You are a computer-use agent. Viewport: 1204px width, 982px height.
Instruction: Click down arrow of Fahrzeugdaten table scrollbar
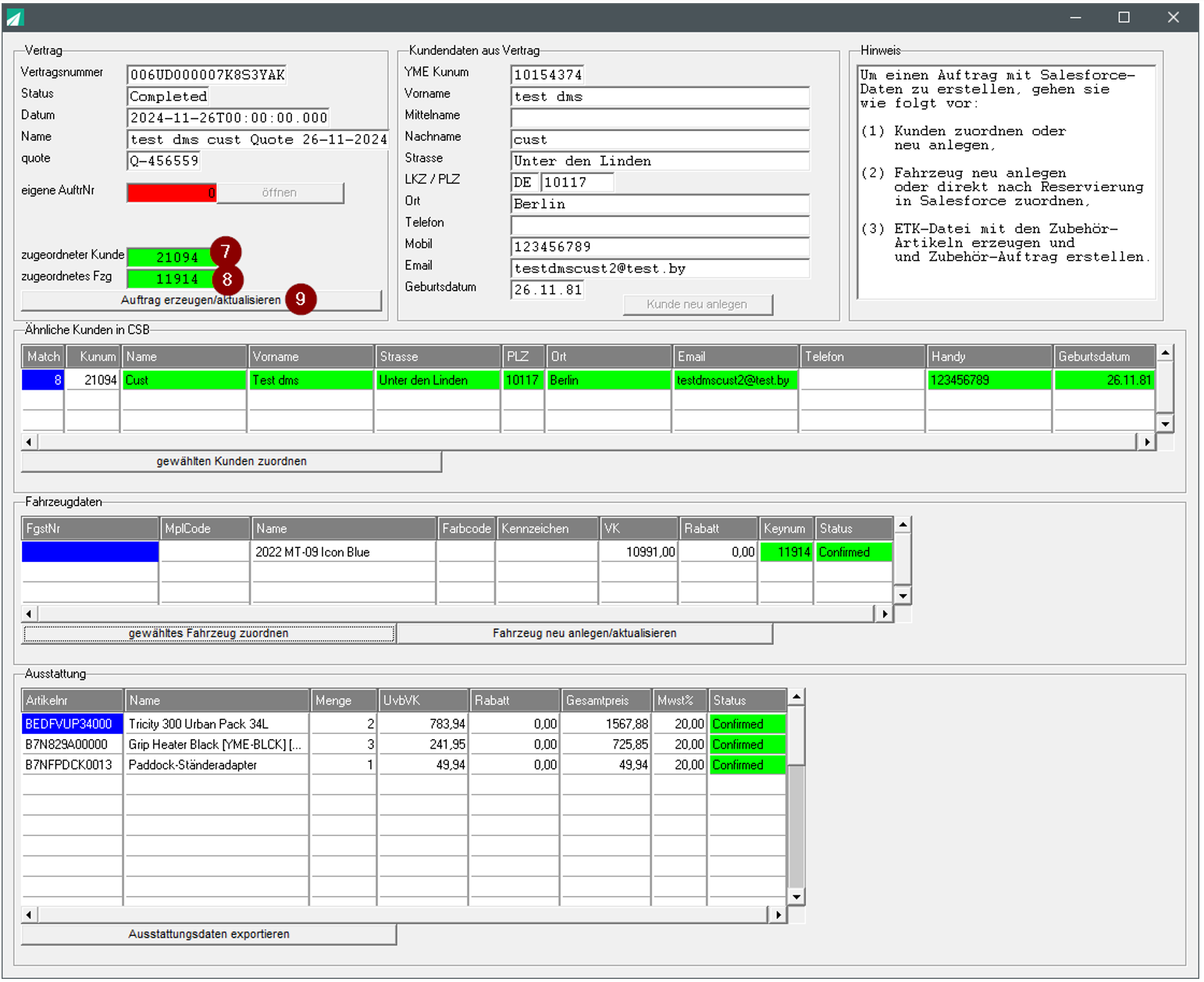click(903, 596)
